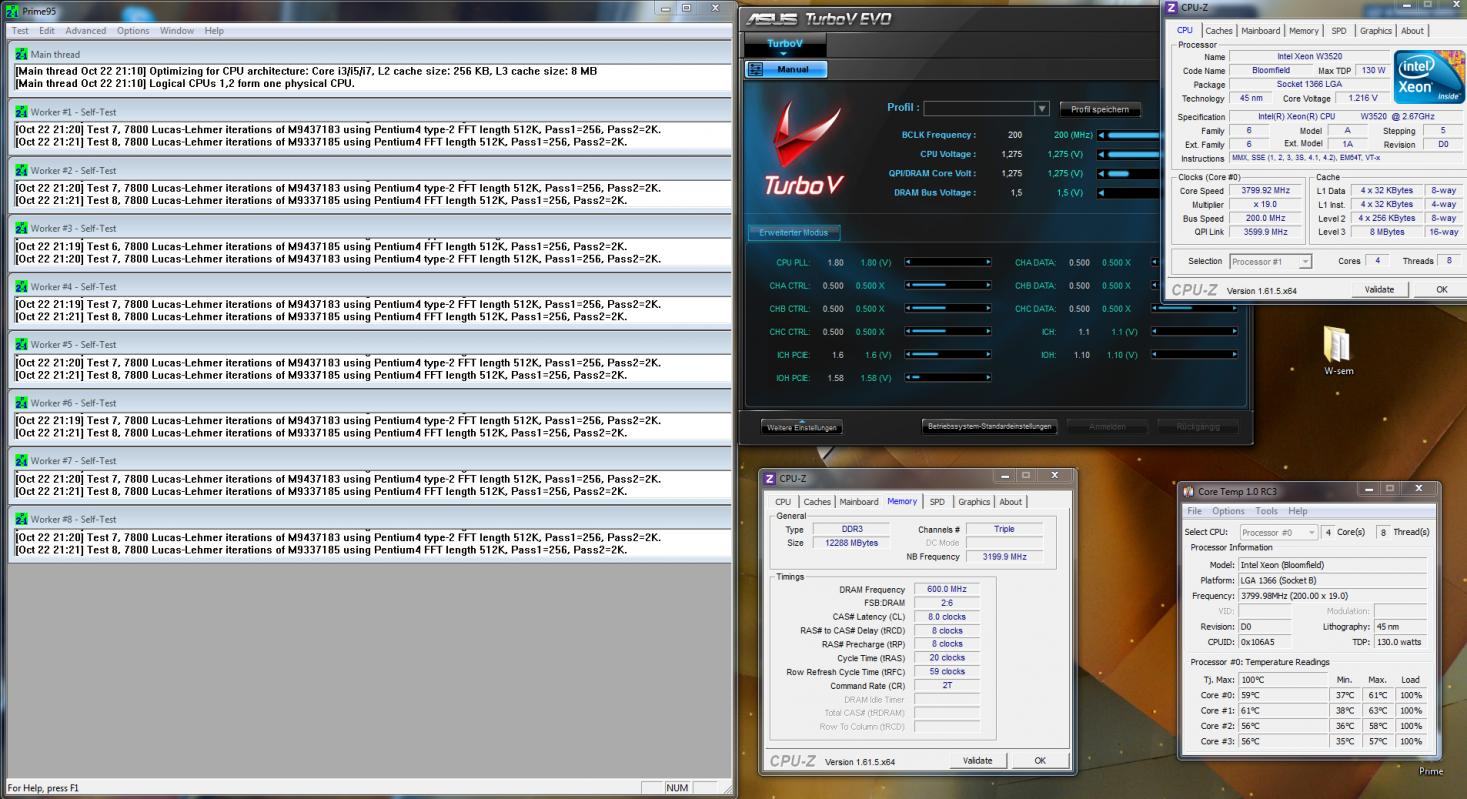This screenshot has width=1467, height=799.
Task: Click the Core Temp title bar icon
Action: [x=1189, y=491]
